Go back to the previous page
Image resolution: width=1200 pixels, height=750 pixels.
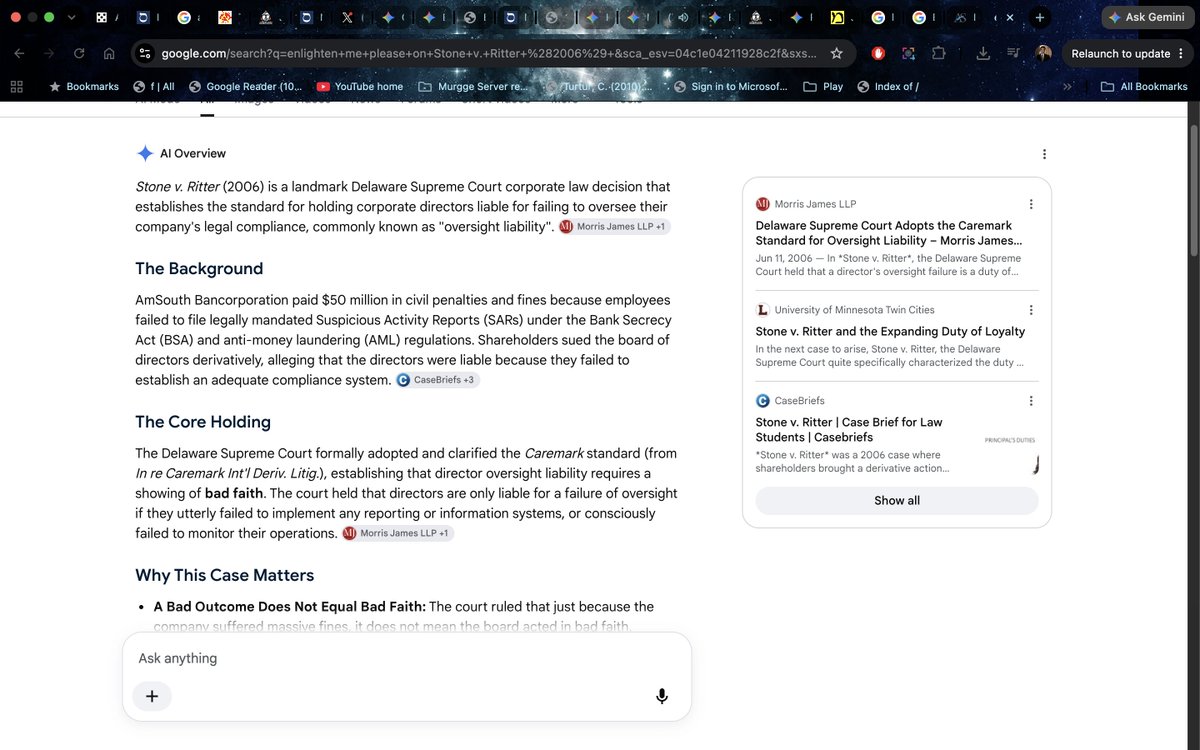21,54
